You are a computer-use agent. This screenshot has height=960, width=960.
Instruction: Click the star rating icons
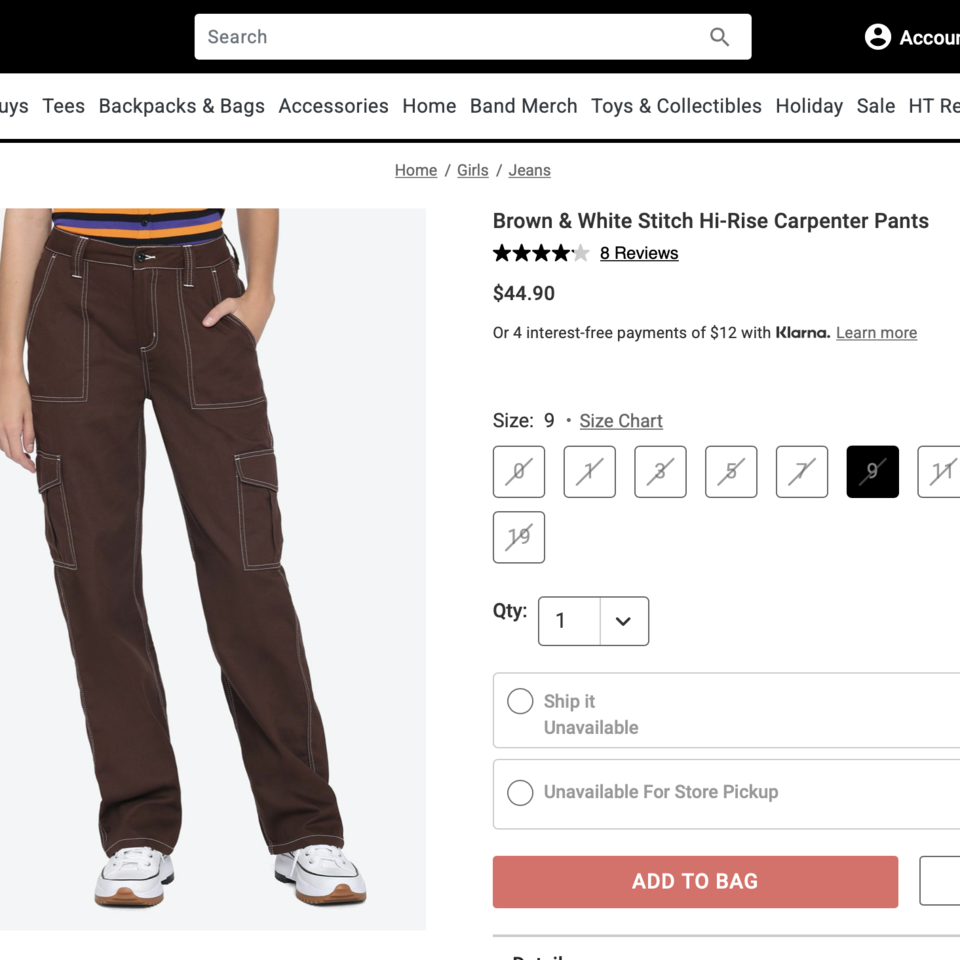540,253
